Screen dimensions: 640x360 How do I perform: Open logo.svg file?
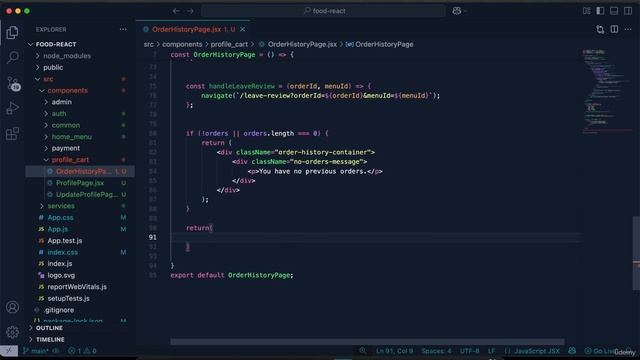80,276
